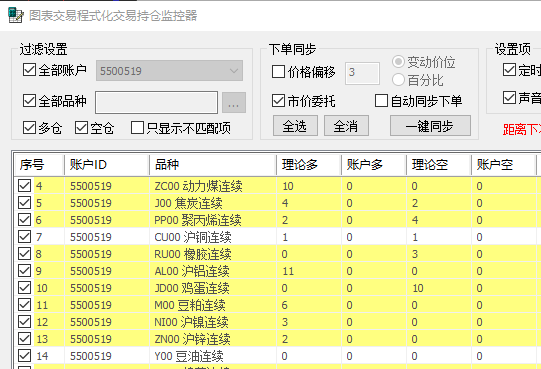Uncheck the row 7 沪铜连续 checkbox
The width and height of the screenshot is (541, 369).
(x=24, y=236)
